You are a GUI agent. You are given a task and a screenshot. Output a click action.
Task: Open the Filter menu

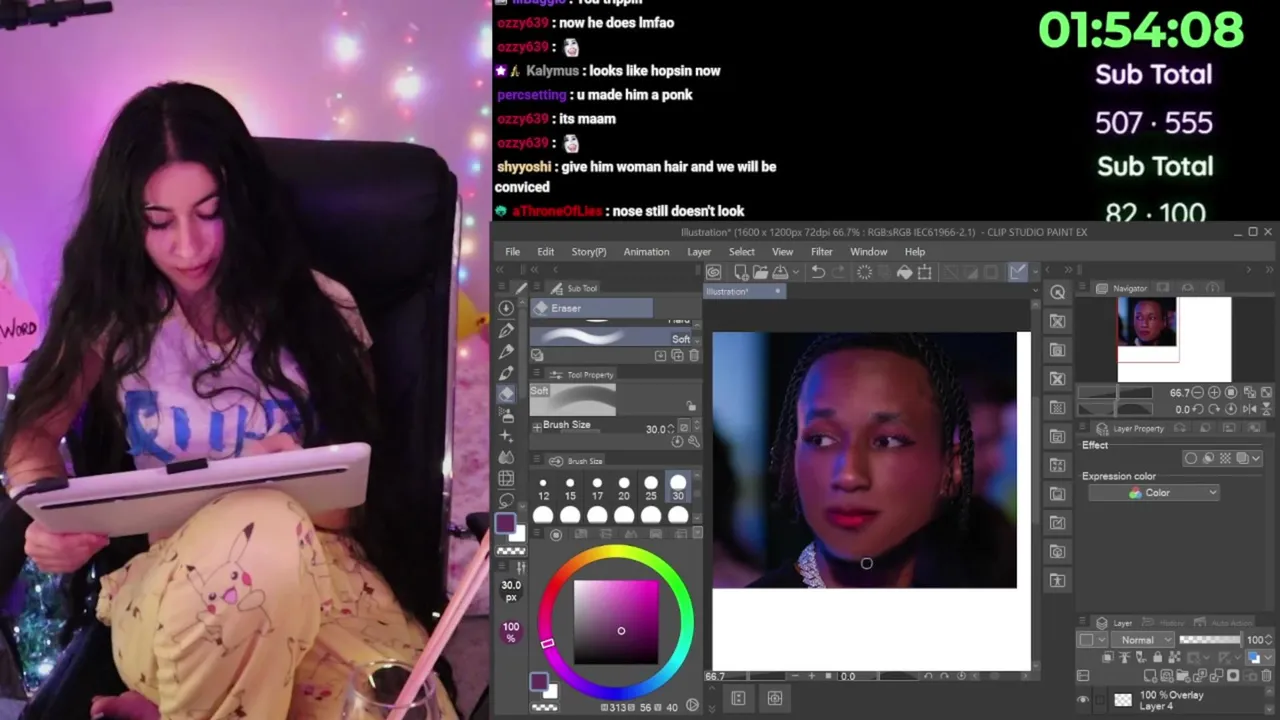(x=822, y=252)
